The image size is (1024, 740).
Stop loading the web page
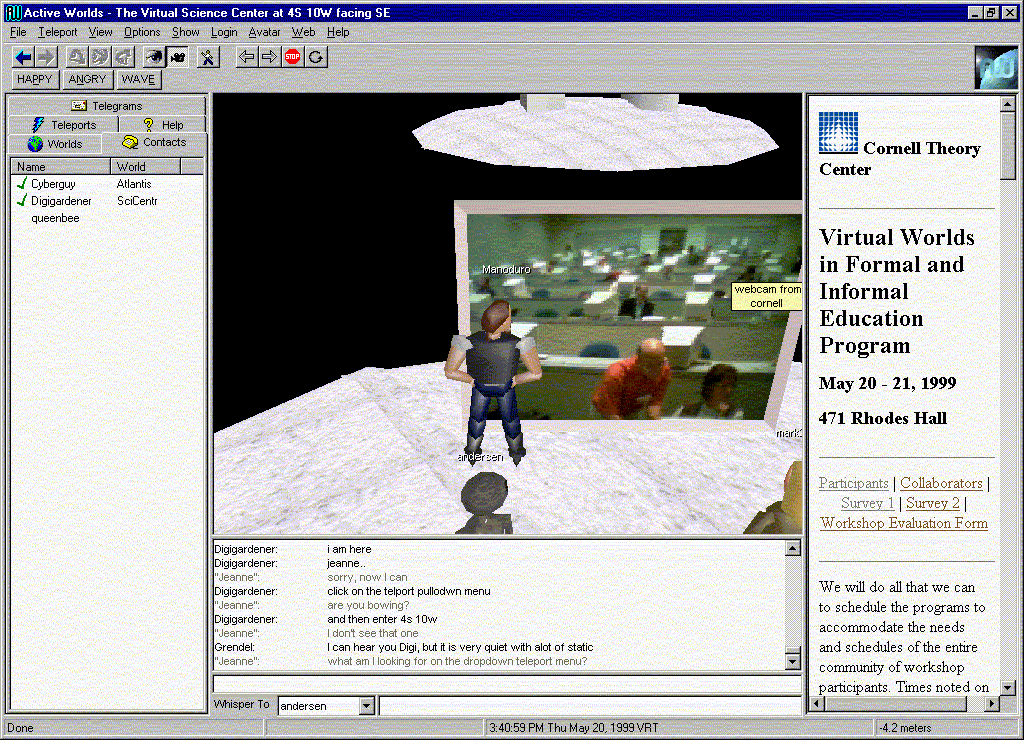tap(293, 57)
